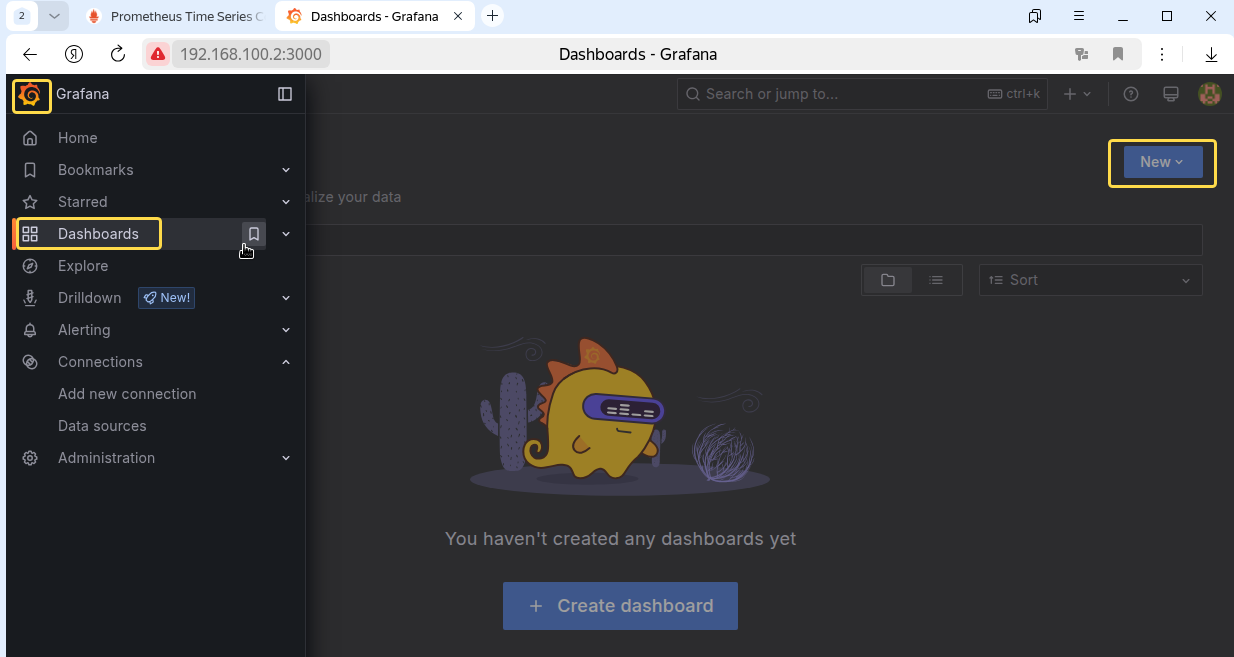Click the Starred star icon
Image resolution: width=1234 pixels, height=657 pixels.
coord(30,202)
